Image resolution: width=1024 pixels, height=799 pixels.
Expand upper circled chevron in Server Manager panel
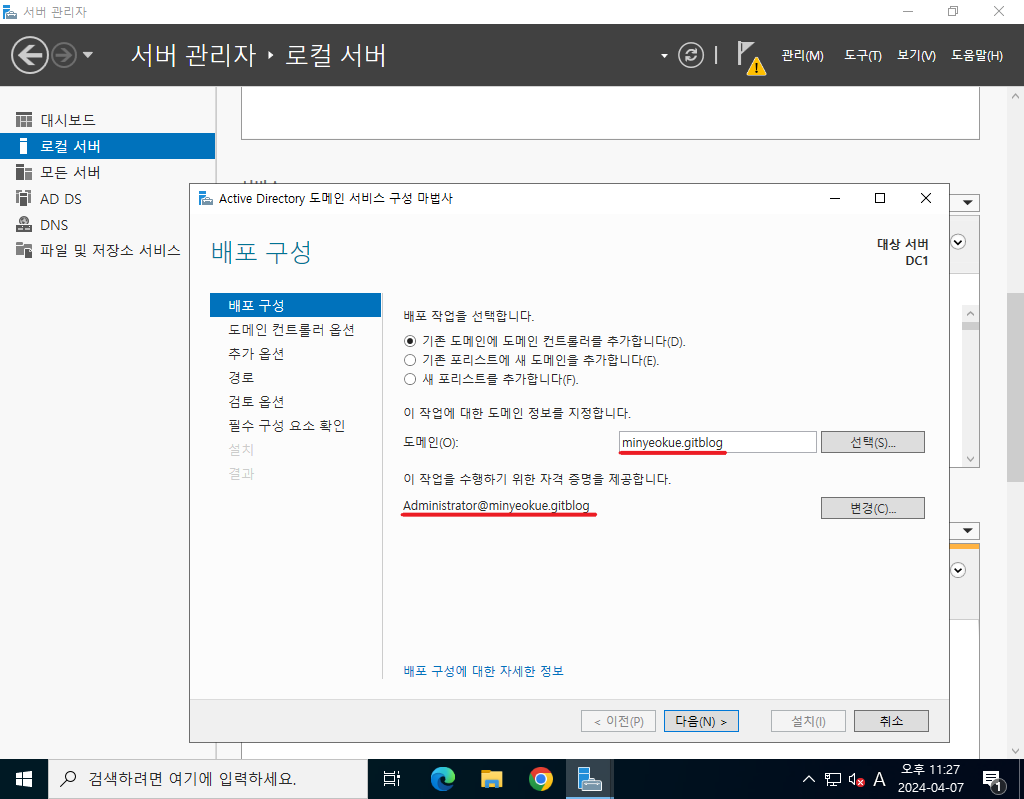958,242
